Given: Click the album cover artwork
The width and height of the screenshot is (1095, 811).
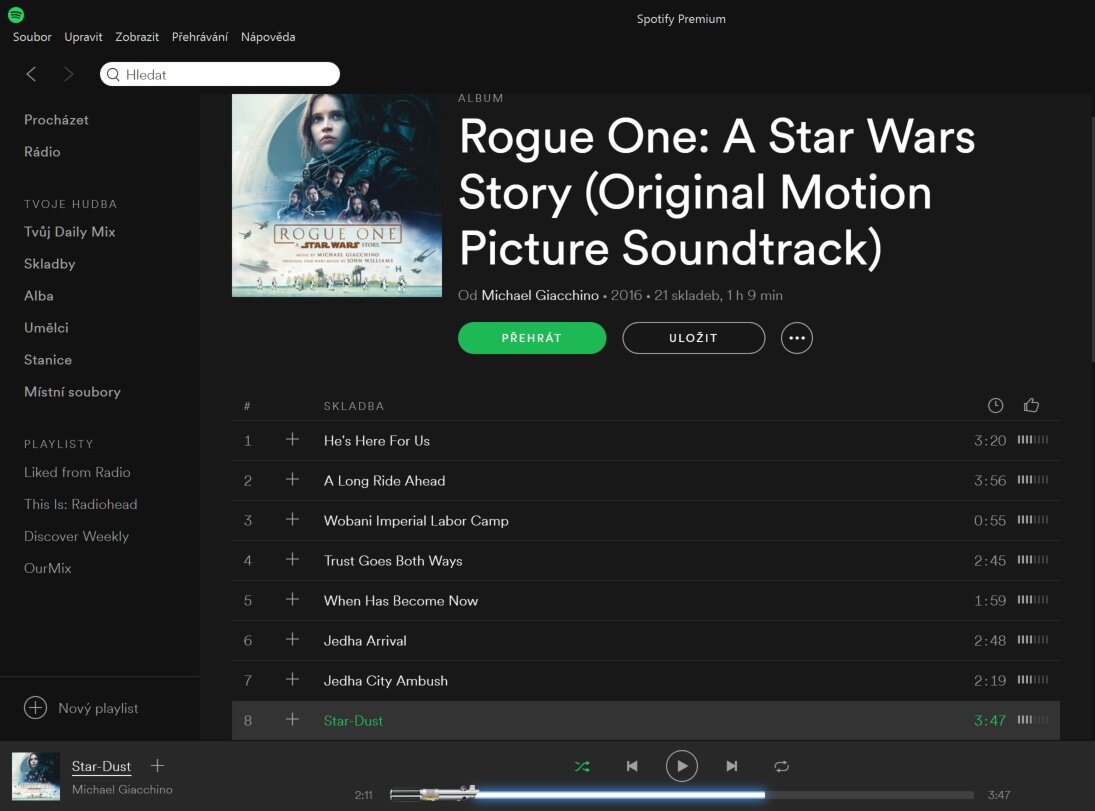Looking at the screenshot, I should pyautogui.click(x=337, y=196).
